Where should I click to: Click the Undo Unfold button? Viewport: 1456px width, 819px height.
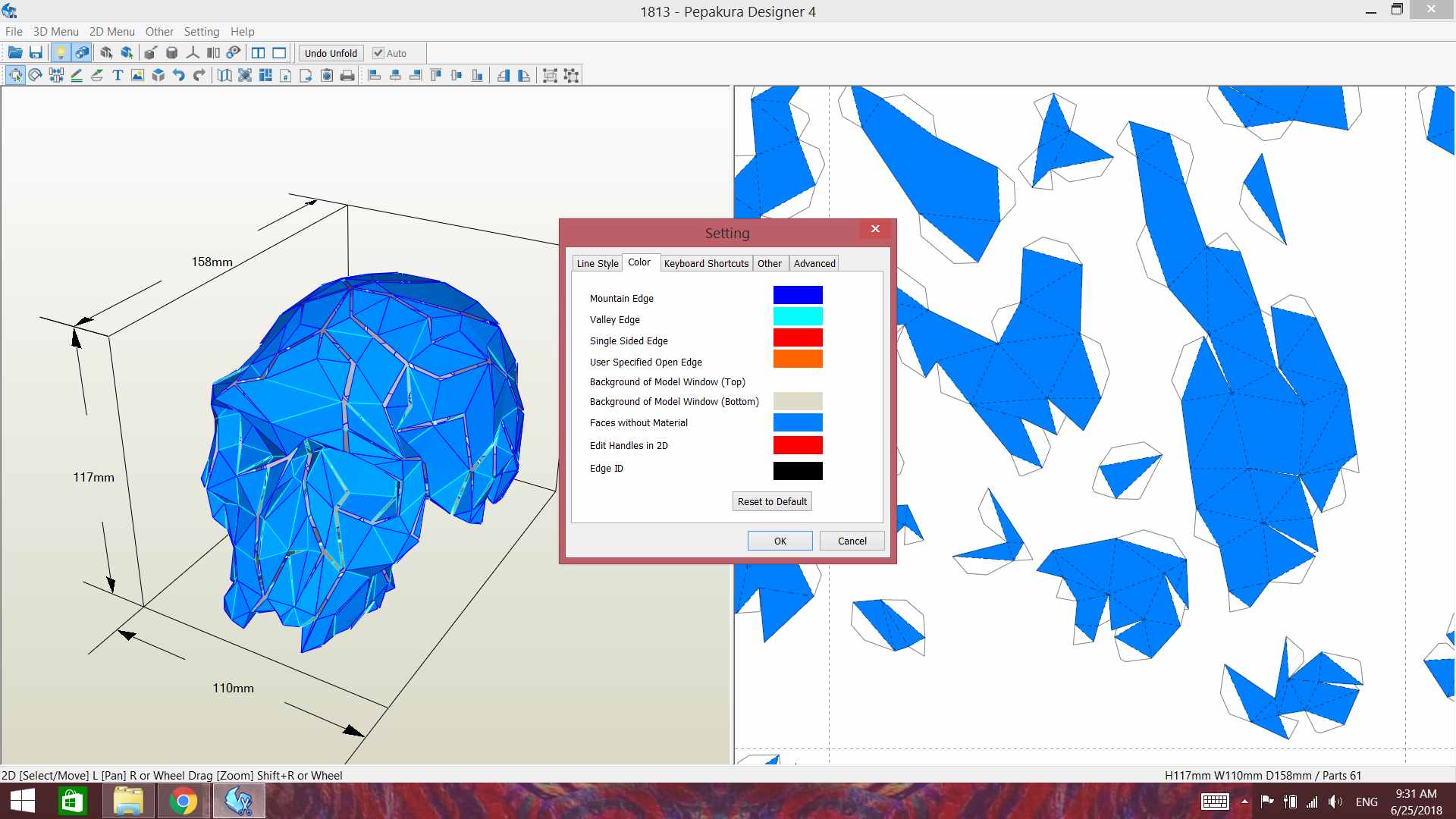coord(331,53)
